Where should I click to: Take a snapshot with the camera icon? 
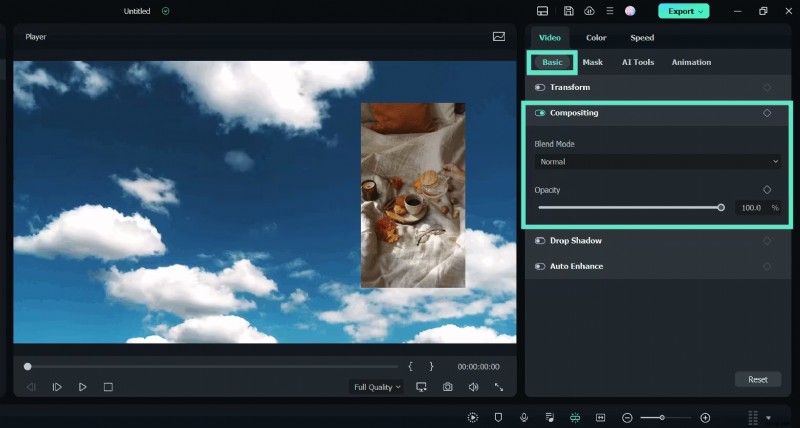447,387
